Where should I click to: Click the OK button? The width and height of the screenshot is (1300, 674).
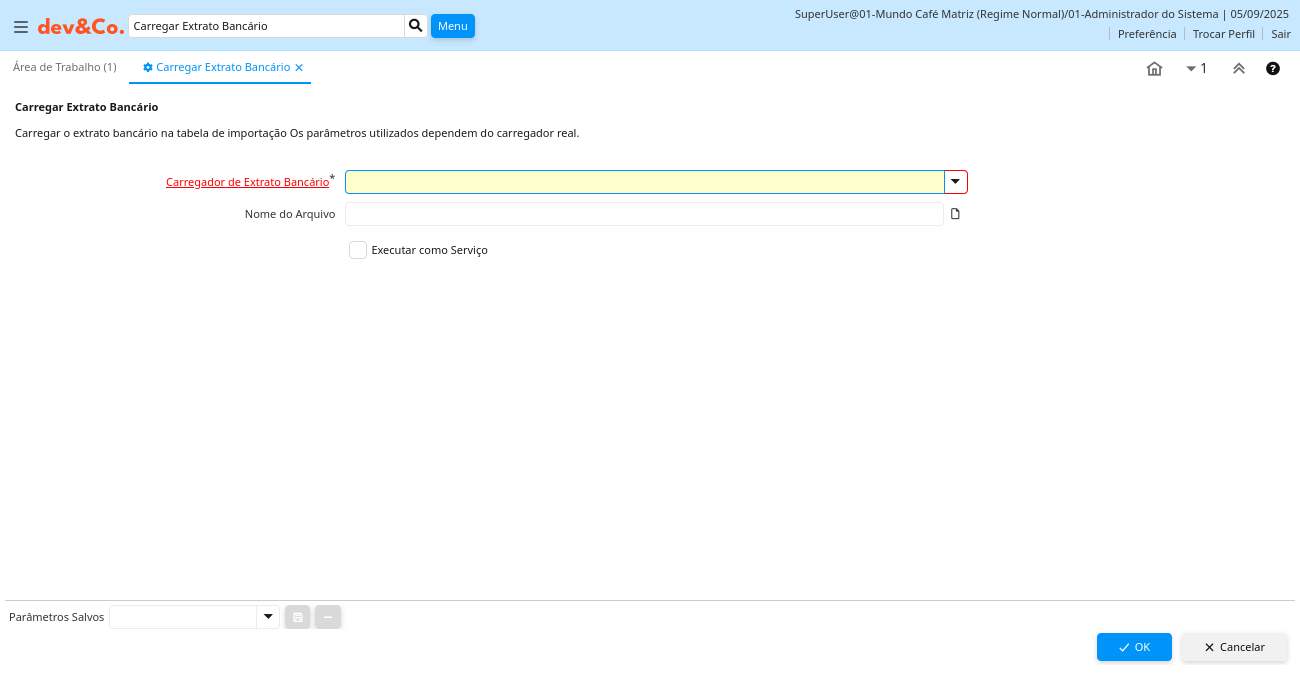pos(1134,647)
